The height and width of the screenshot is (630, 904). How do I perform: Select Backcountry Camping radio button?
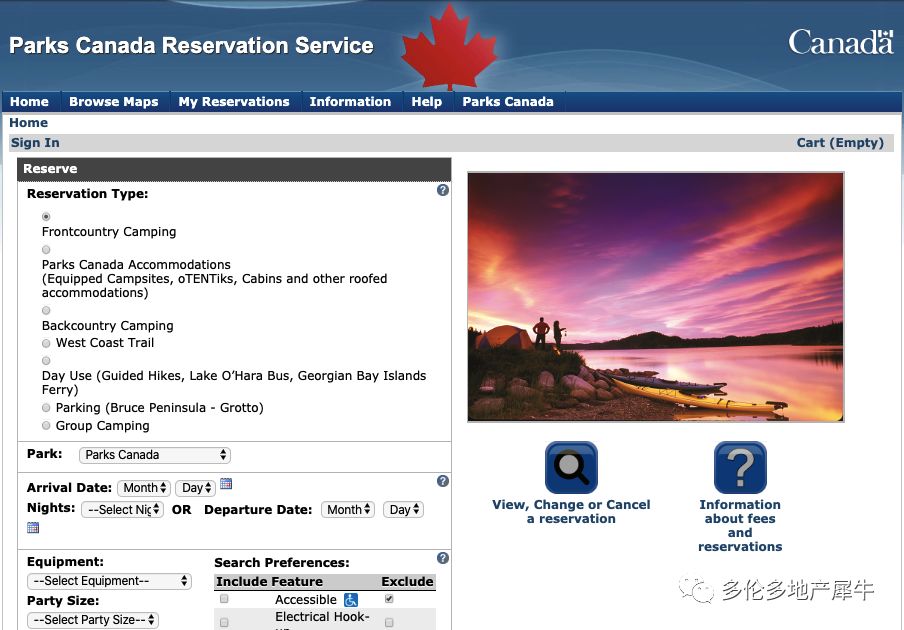46,310
